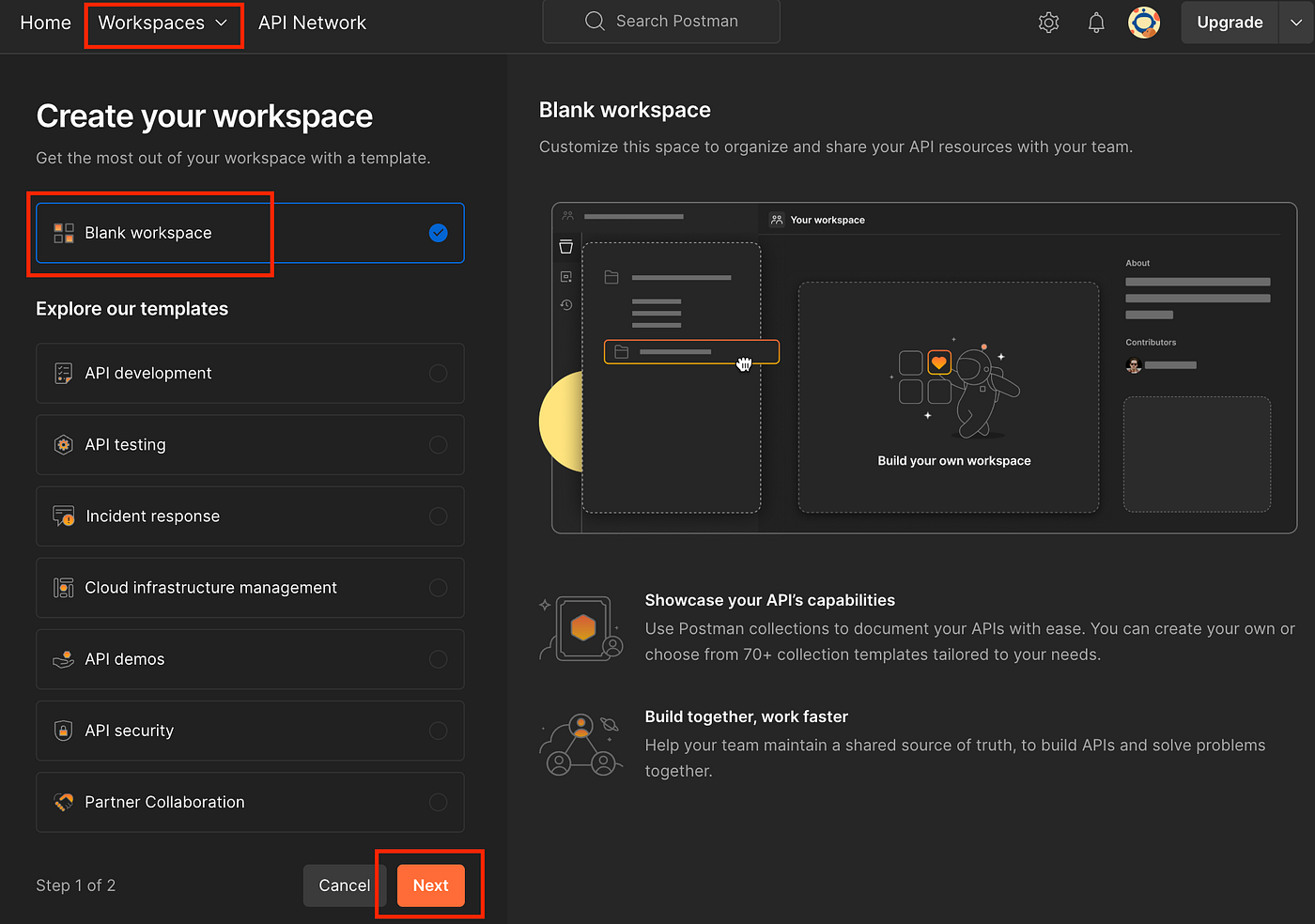This screenshot has height=924, width=1315.
Task: Open the notifications bell
Action: click(1096, 23)
